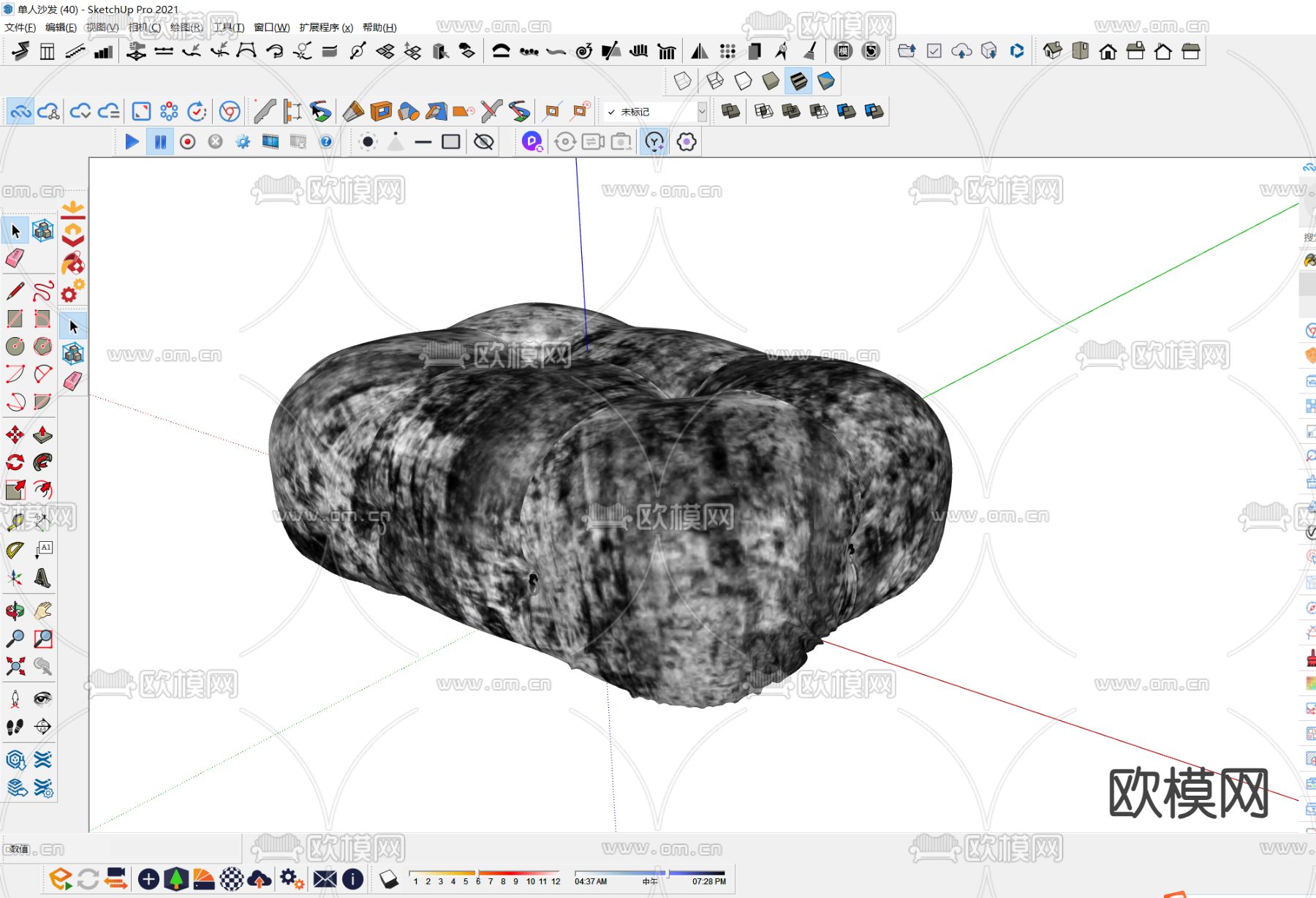1316x898 pixels.
Task: Choose the Push/Pull tool
Action: [42, 435]
